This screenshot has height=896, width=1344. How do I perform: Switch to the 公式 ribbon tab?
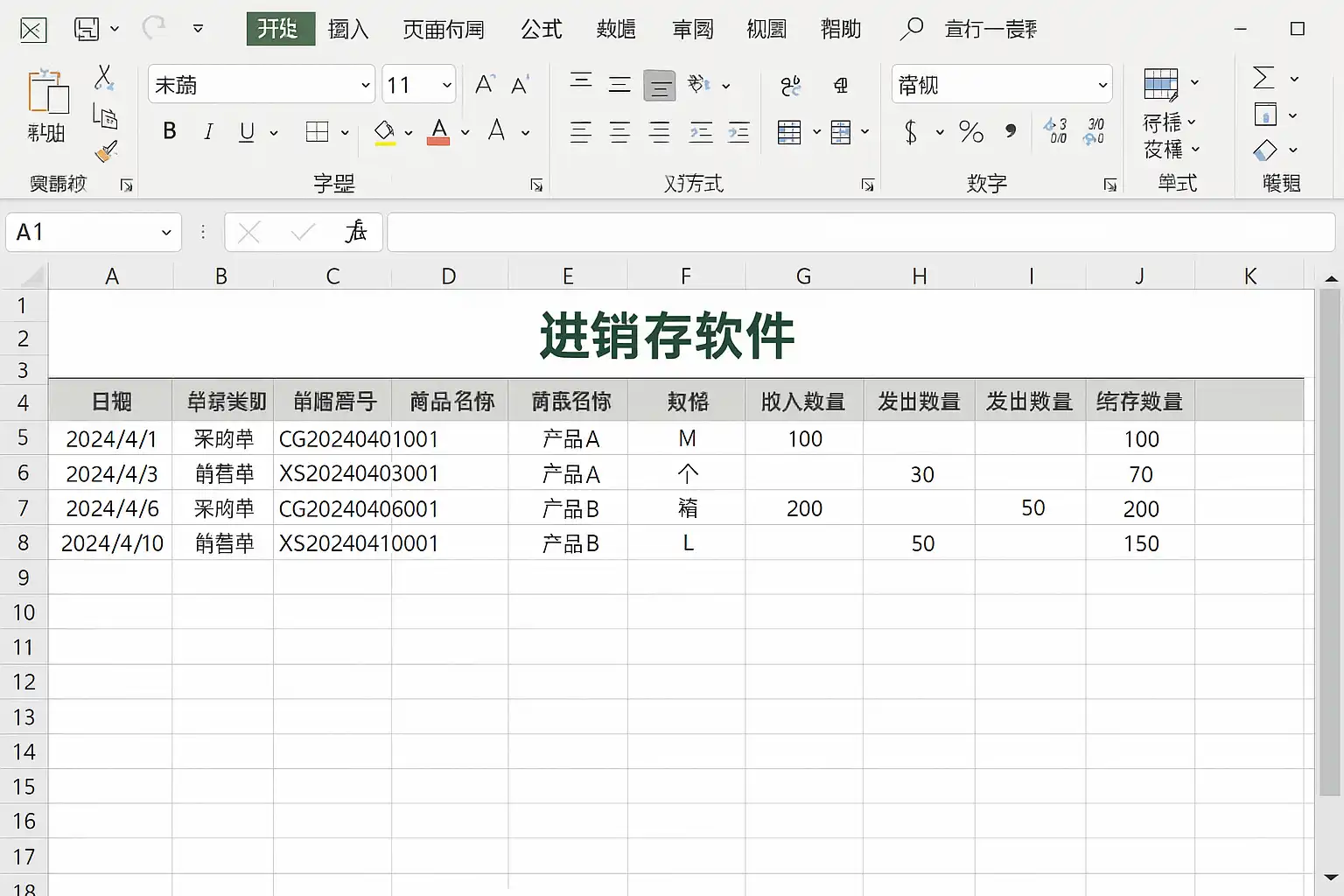[541, 29]
